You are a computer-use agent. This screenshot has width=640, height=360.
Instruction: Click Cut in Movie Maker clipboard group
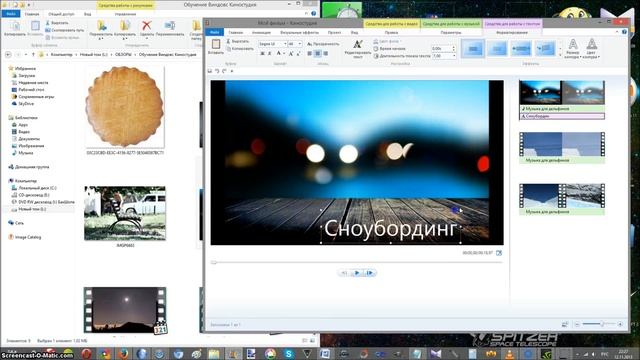(x=237, y=41)
